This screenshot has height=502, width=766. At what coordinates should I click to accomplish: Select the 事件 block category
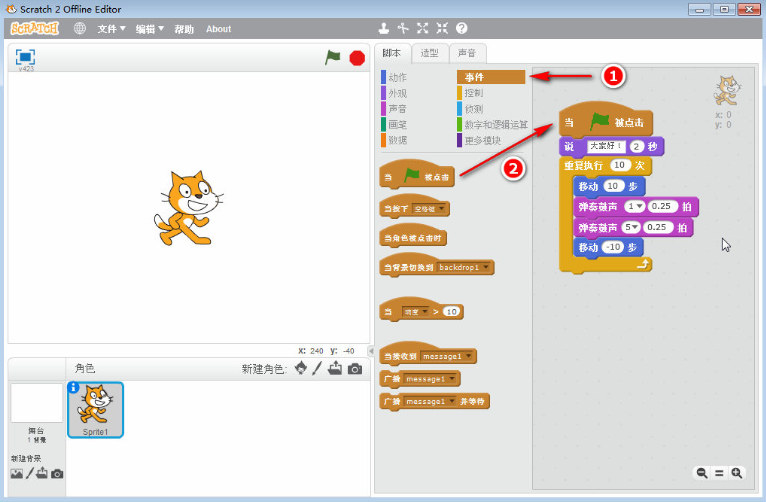pos(491,77)
